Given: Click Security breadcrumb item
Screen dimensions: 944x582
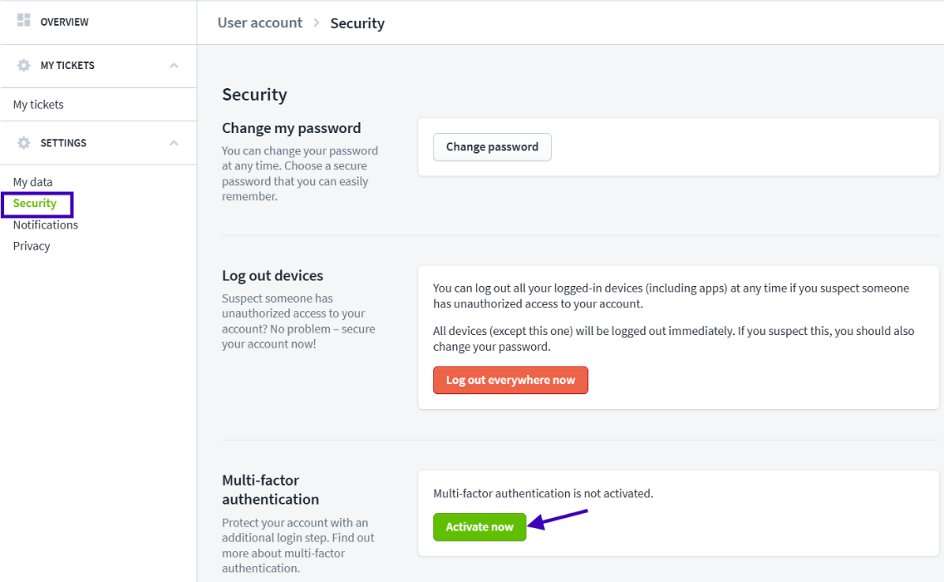Looking at the screenshot, I should click(x=357, y=23).
